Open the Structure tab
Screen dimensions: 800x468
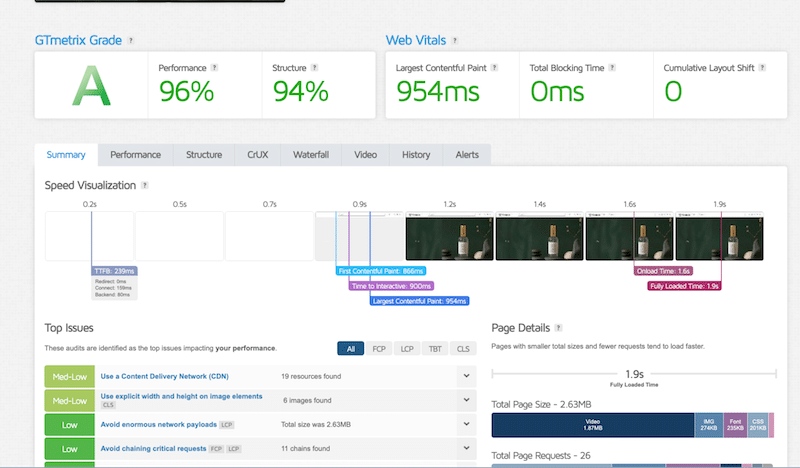click(x=204, y=155)
